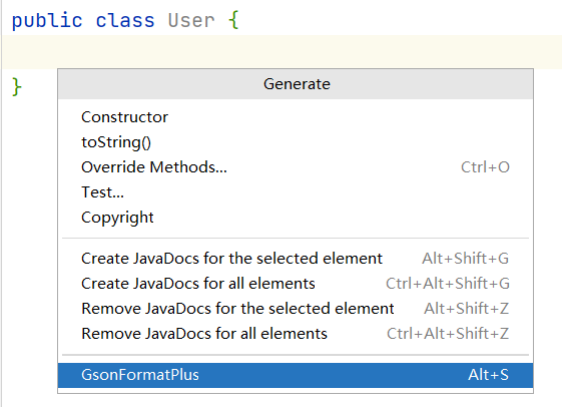
Task: Click the Alt+S shortcut beside GsonFormatPlus
Action: coord(488,375)
